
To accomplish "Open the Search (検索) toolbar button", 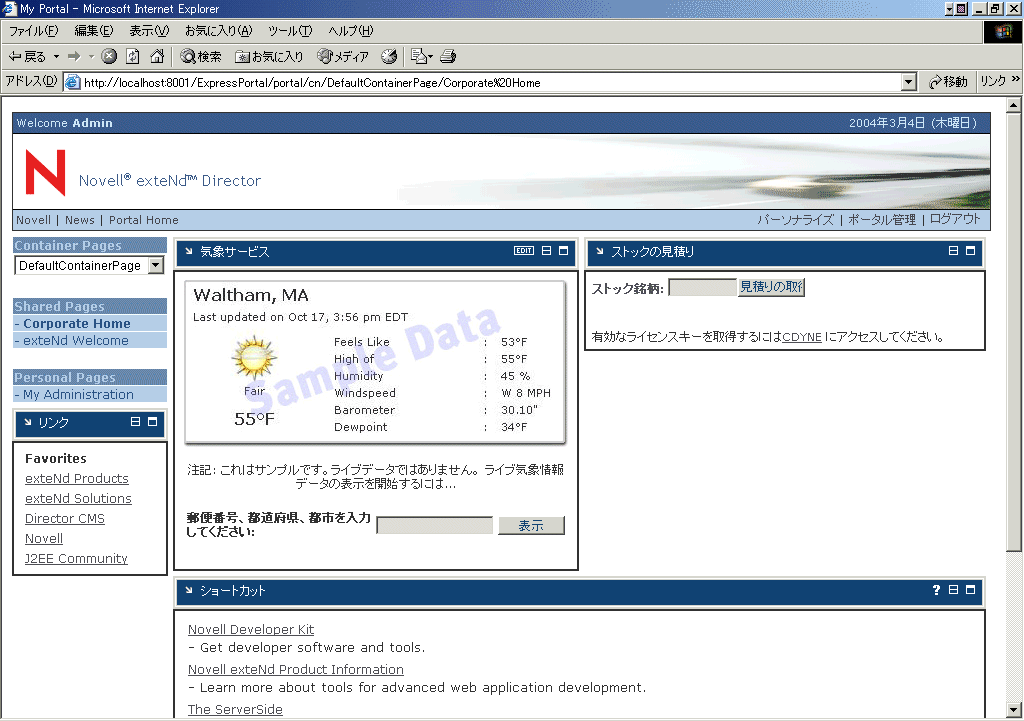I will 201,57.
